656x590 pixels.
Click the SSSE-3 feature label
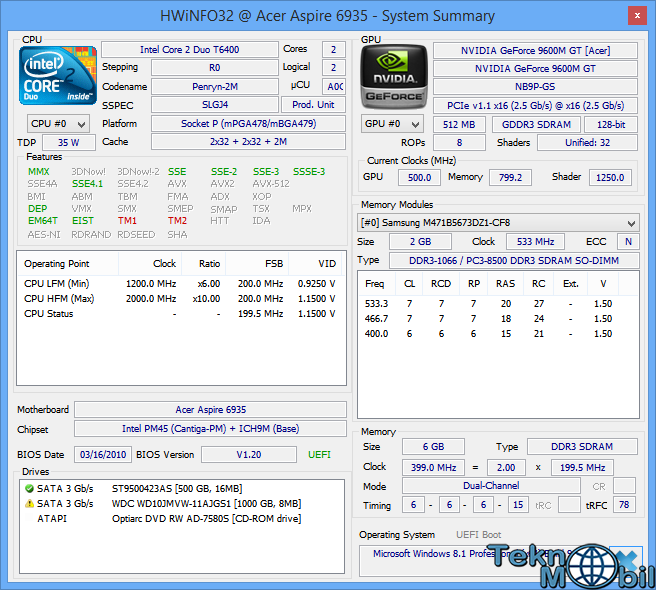pos(309,172)
